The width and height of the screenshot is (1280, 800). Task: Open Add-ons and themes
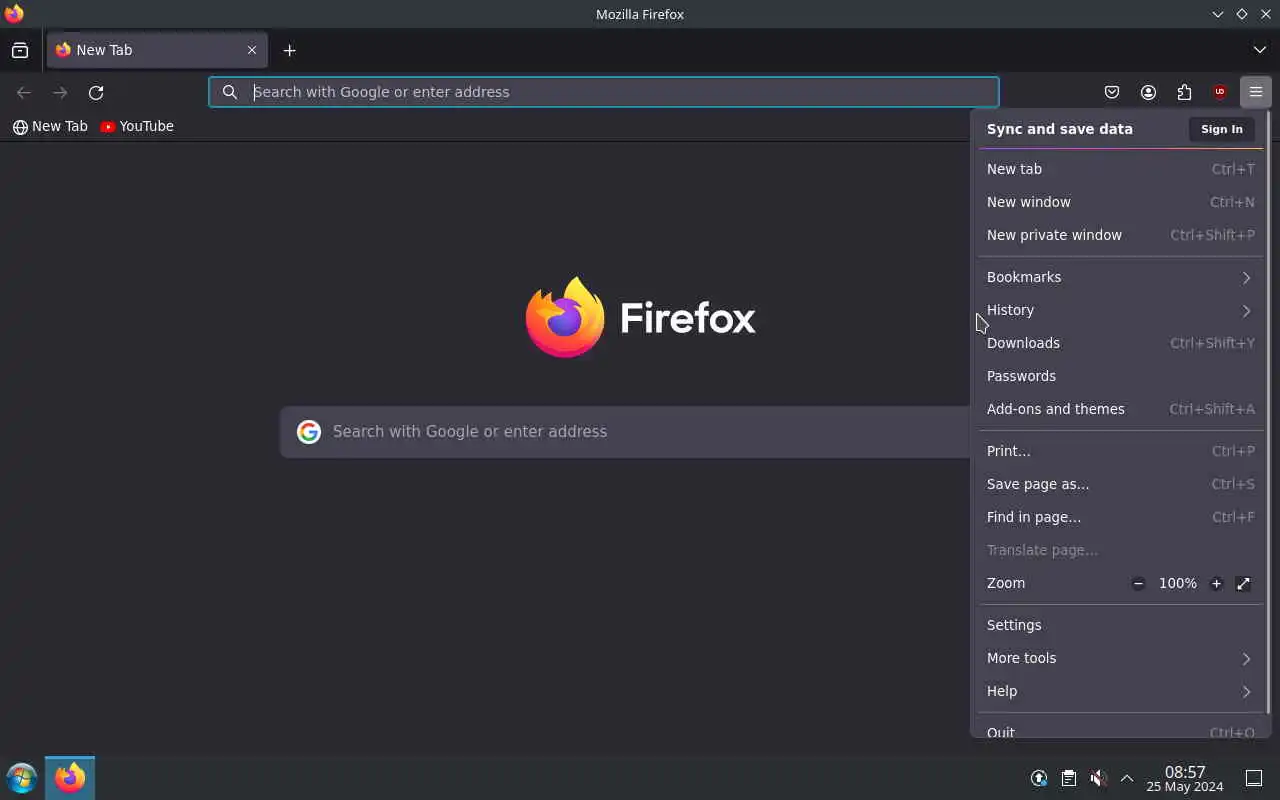(x=1120, y=409)
